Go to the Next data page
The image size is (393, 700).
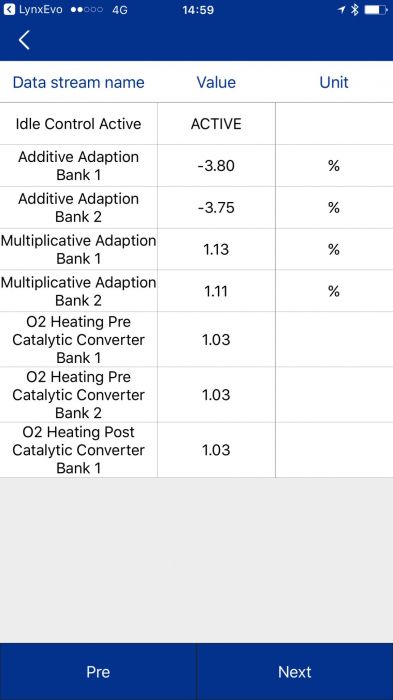click(295, 672)
